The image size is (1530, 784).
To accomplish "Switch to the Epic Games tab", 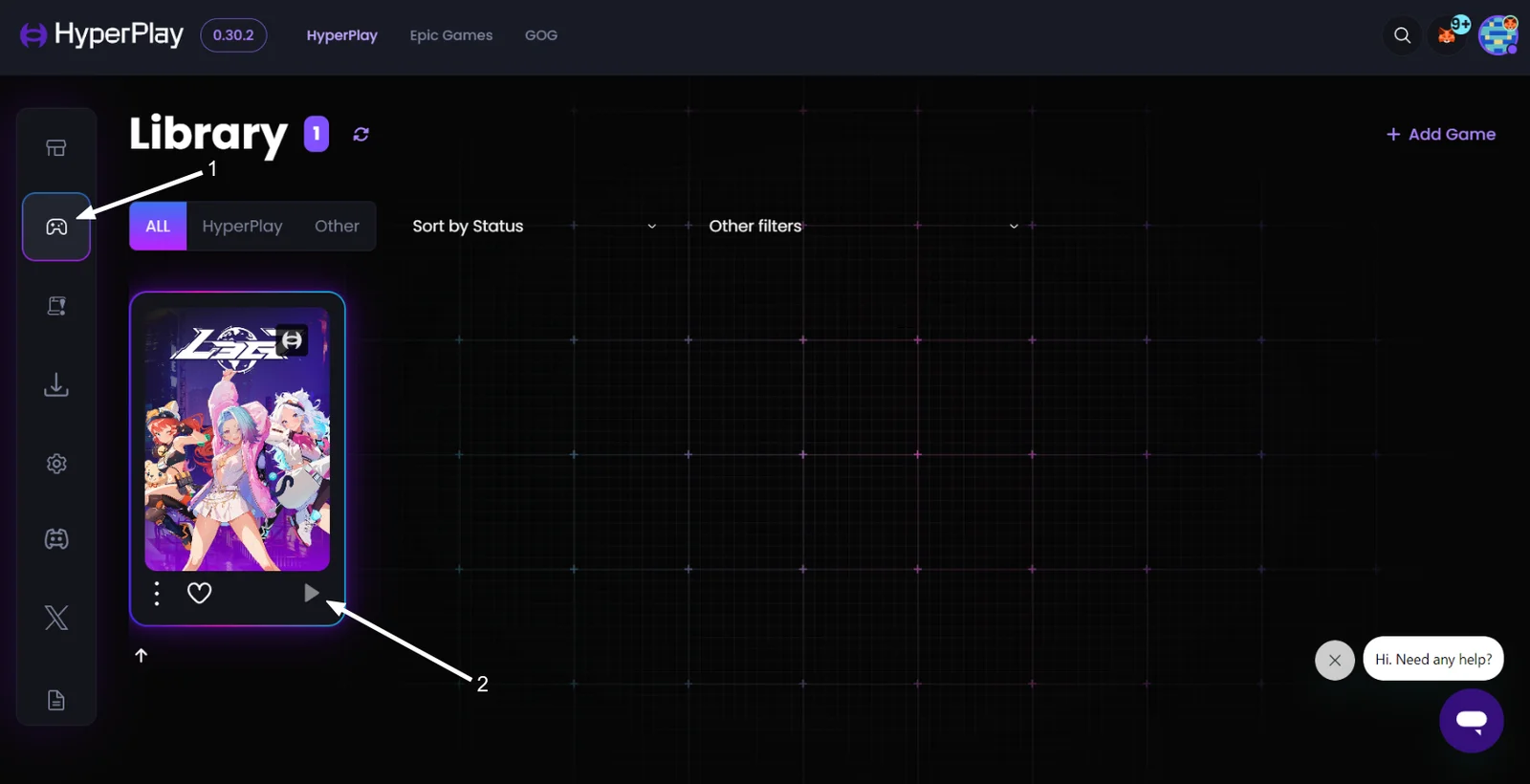I will [x=451, y=35].
